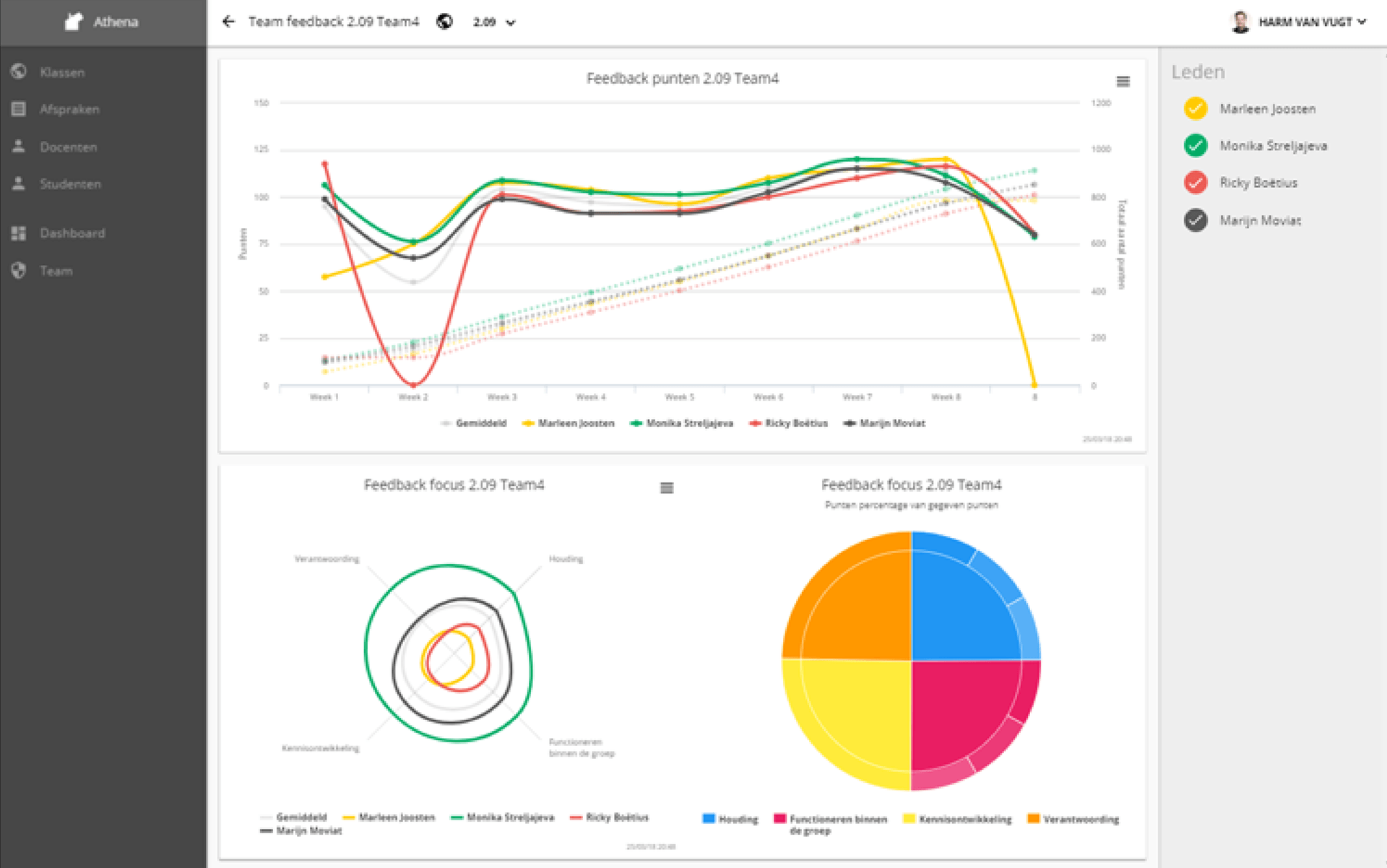
Task: Click Harm van Vugt profile avatar
Action: 1240,22
